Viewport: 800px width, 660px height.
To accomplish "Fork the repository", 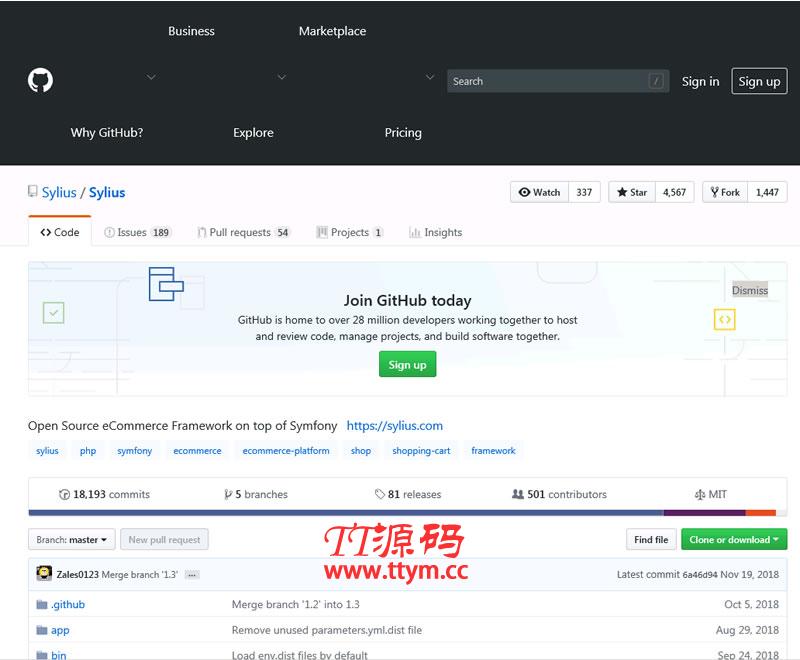I will tap(725, 192).
